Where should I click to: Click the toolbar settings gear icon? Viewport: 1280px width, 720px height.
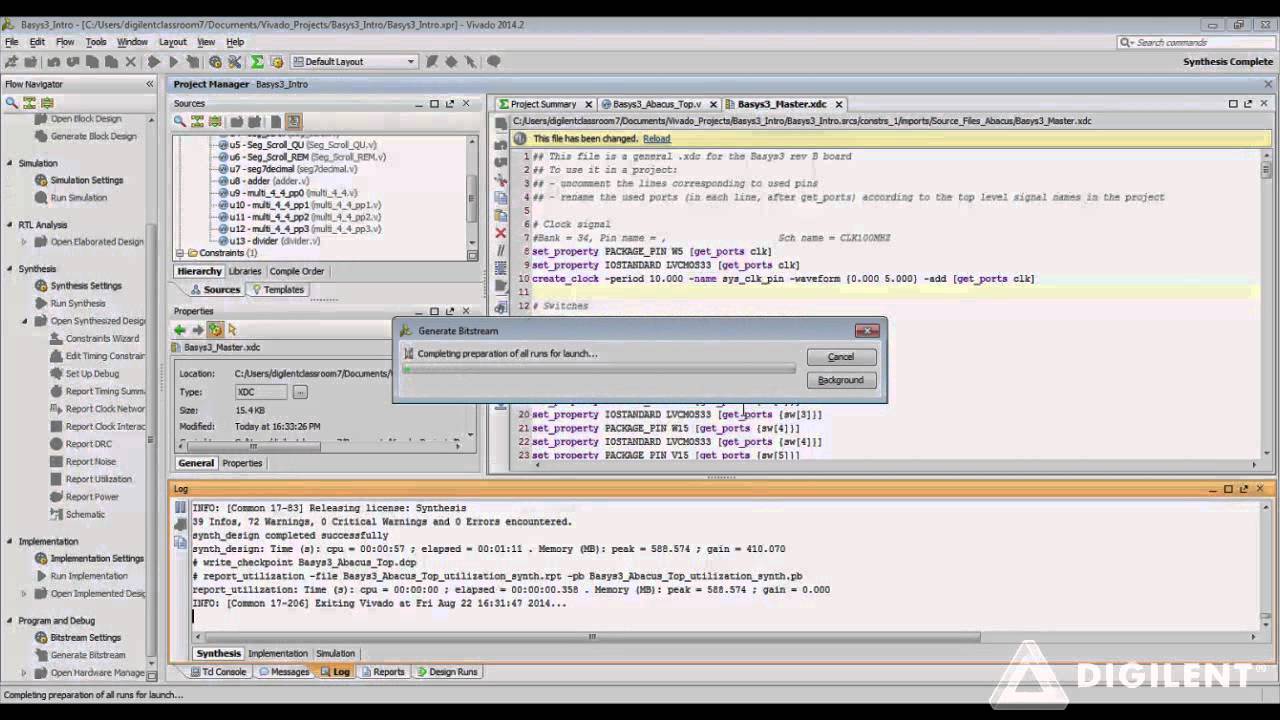[x=215, y=62]
